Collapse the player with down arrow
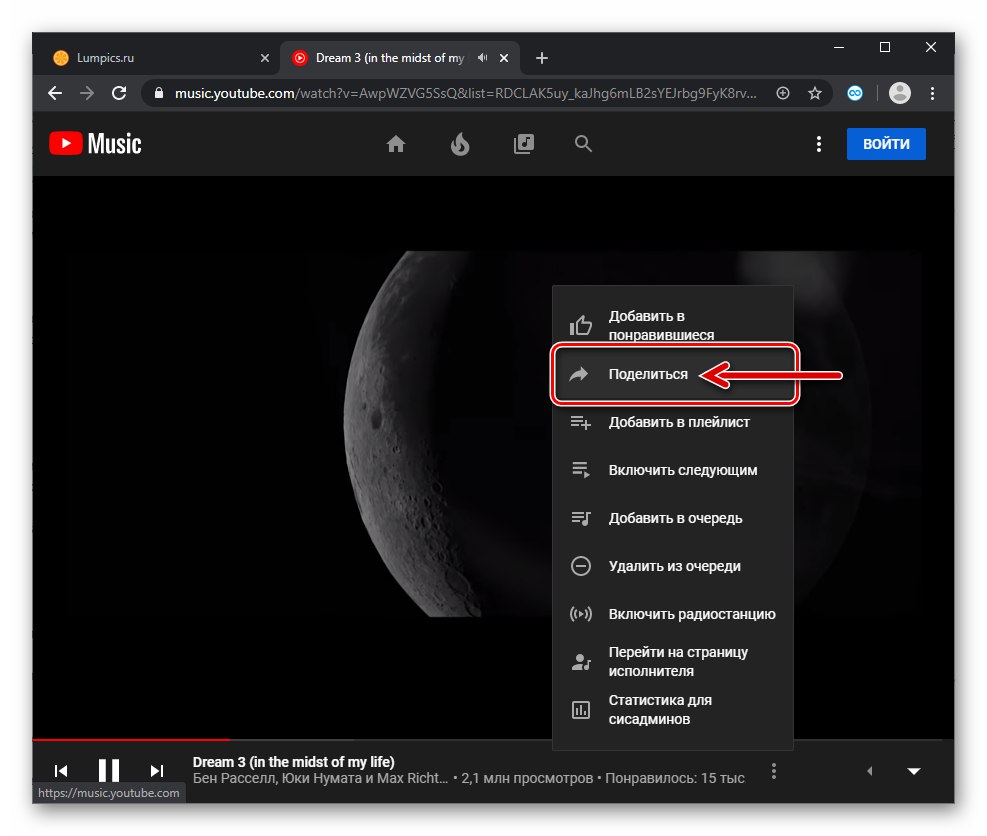 [x=914, y=771]
